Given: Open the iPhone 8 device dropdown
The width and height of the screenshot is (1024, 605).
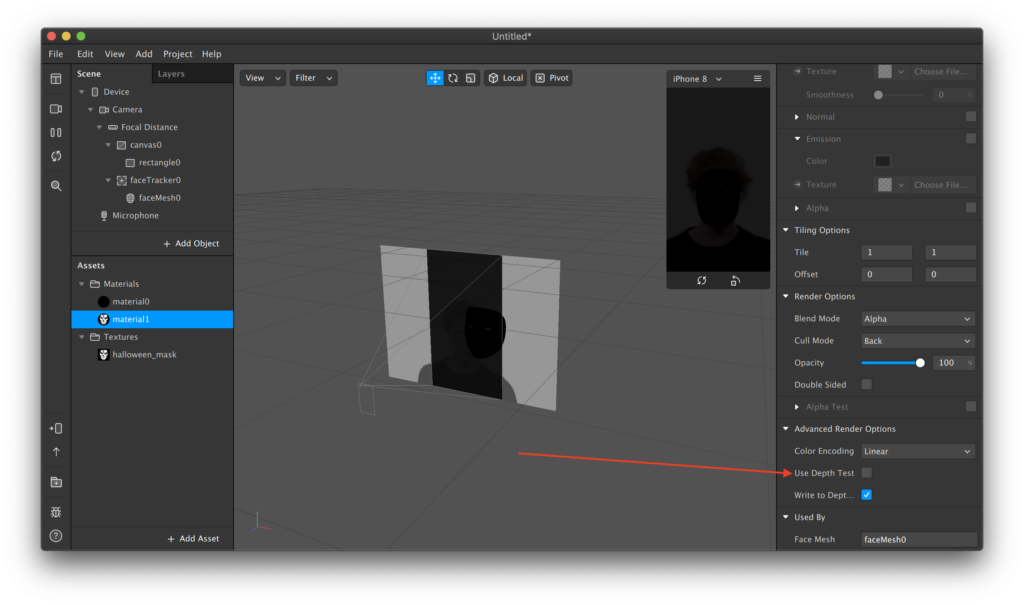Looking at the screenshot, I should point(697,79).
